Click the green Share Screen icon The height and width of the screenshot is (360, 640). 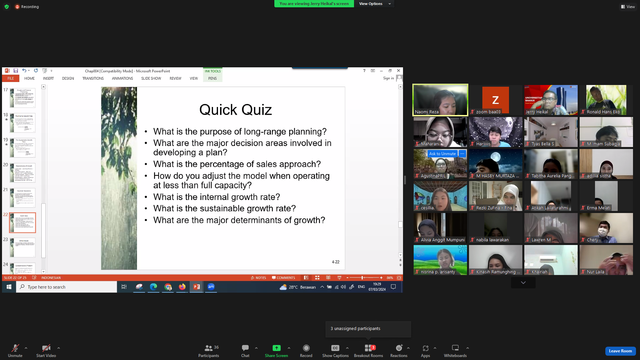(x=276, y=348)
